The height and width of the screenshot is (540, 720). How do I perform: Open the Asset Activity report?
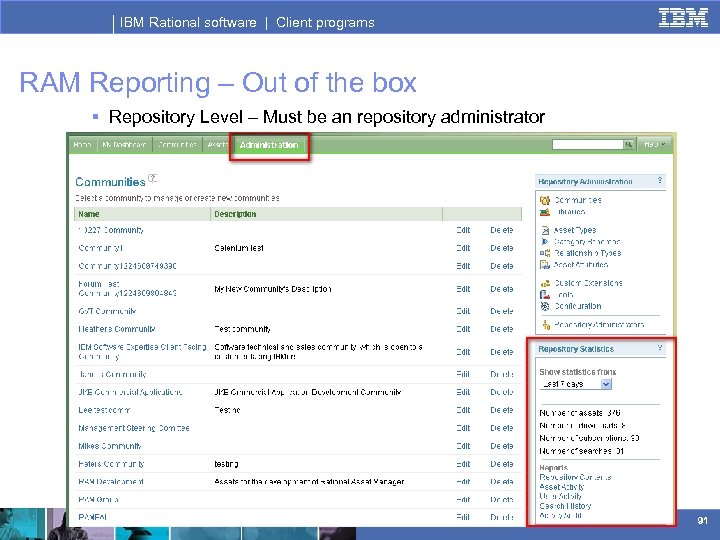(x=562, y=487)
